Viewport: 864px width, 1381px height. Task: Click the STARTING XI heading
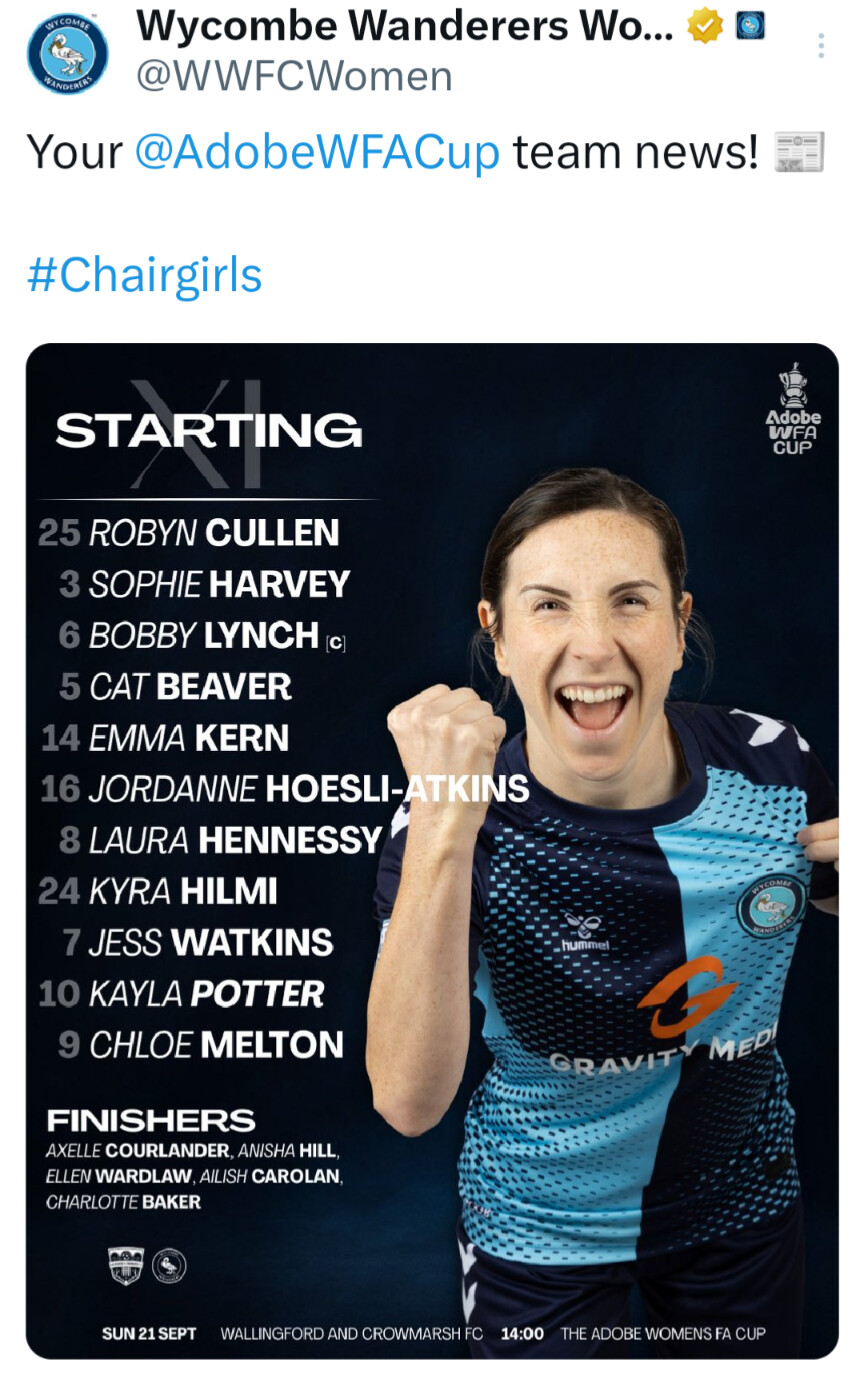tap(209, 431)
